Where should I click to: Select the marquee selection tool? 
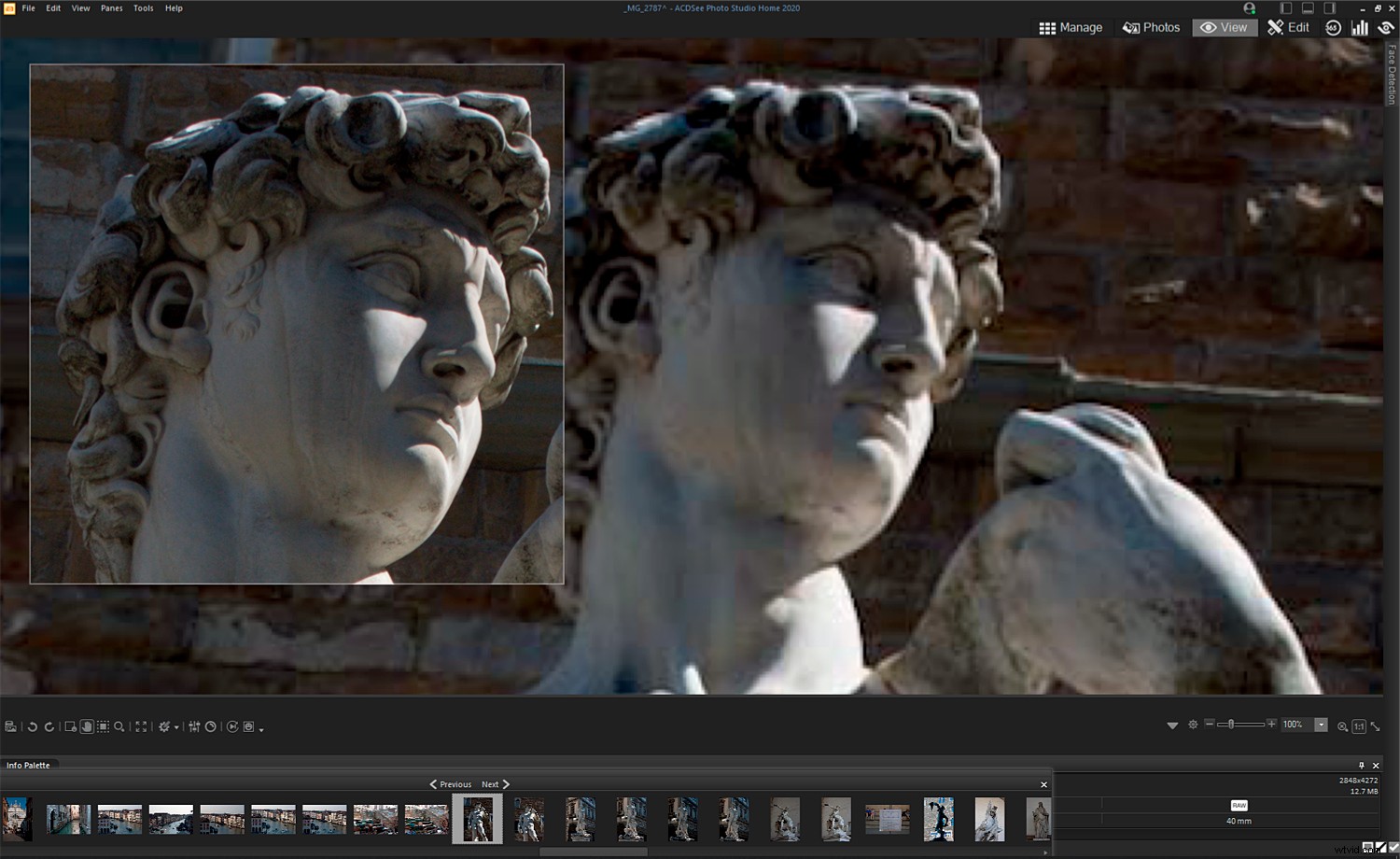pos(103,726)
